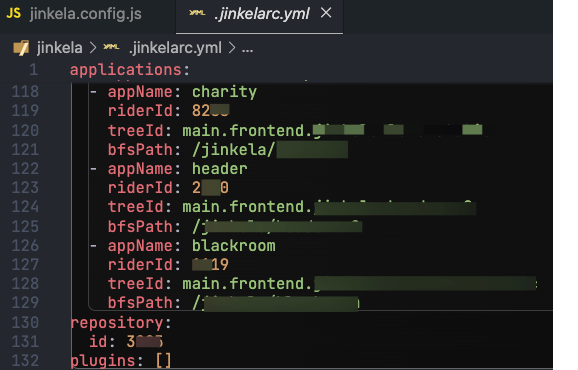Open the jinkela breadcrumb folder
Image resolution: width=578 pixels, height=370 pixels.
59,48
